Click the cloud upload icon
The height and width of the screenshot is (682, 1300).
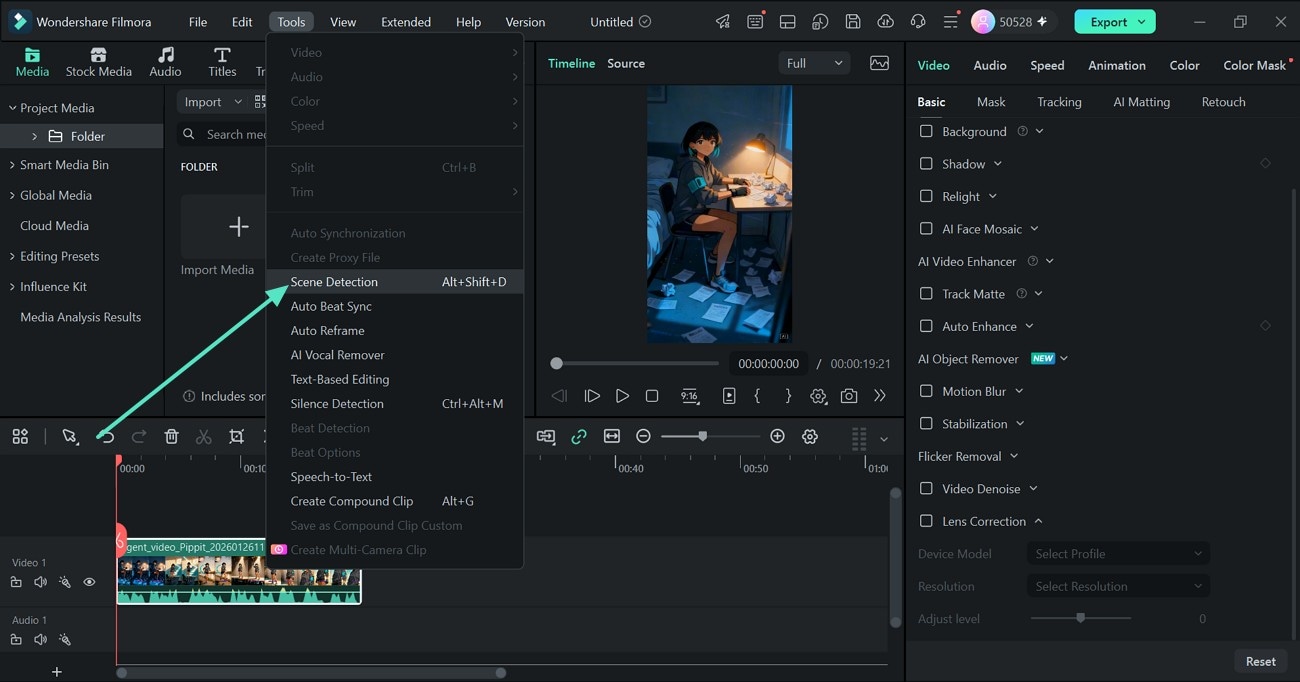(x=885, y=22)
